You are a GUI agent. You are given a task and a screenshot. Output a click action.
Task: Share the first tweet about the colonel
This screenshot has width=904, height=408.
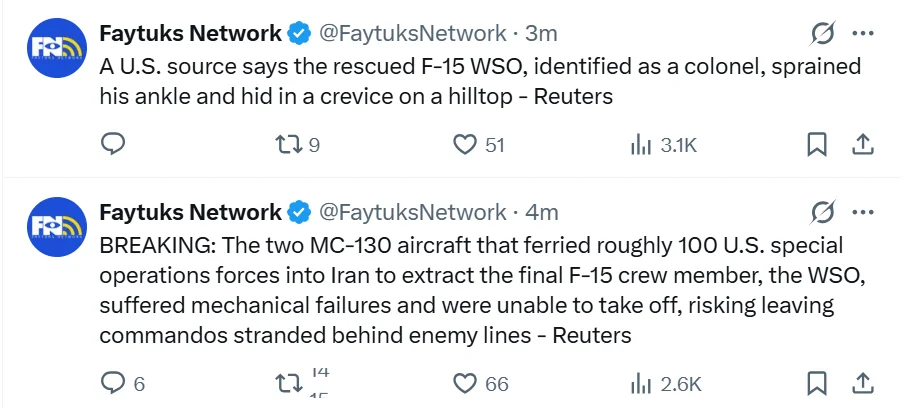pos(862,145)
